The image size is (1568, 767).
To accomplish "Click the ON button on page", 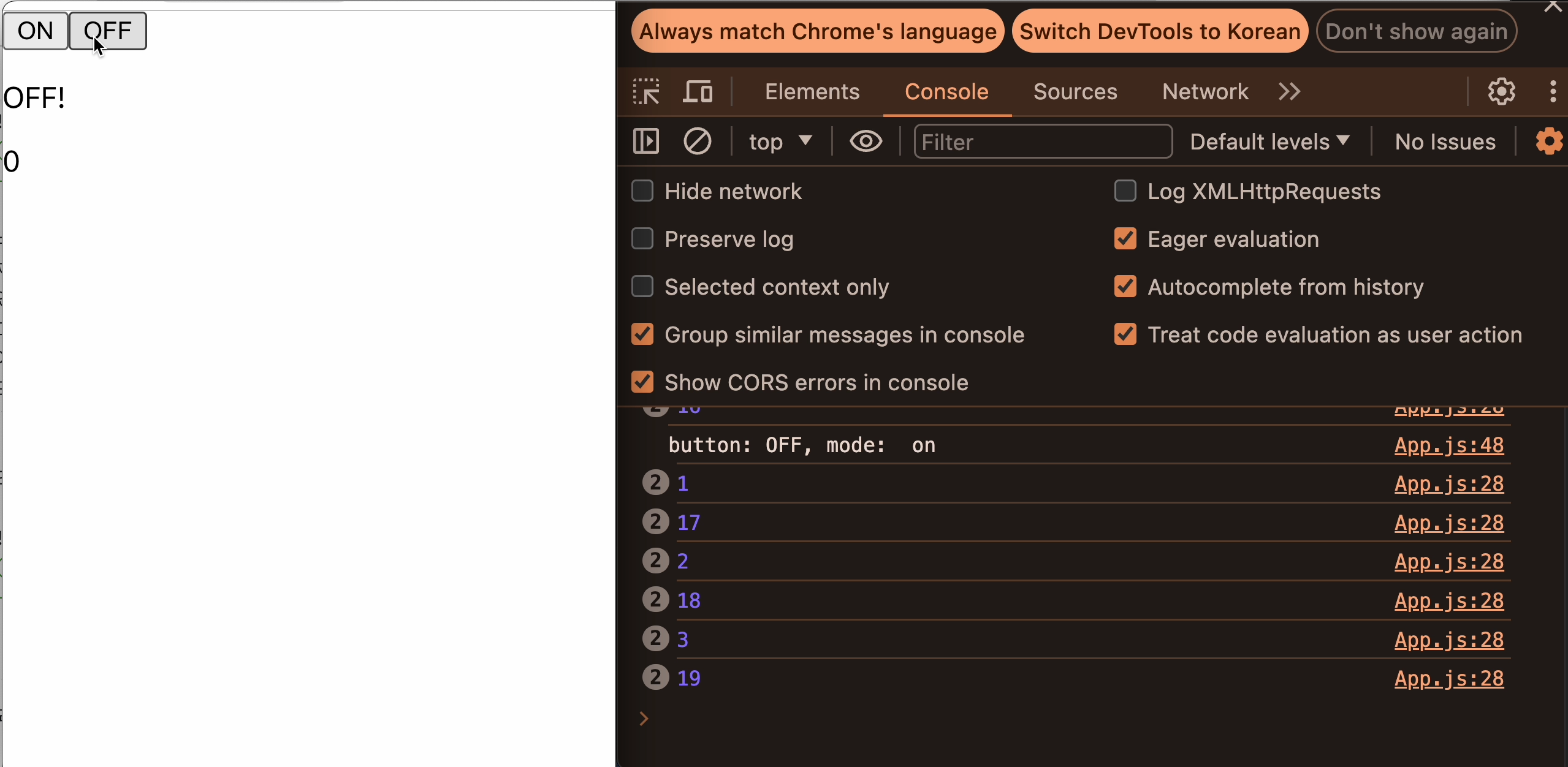I will pos(36,31).
